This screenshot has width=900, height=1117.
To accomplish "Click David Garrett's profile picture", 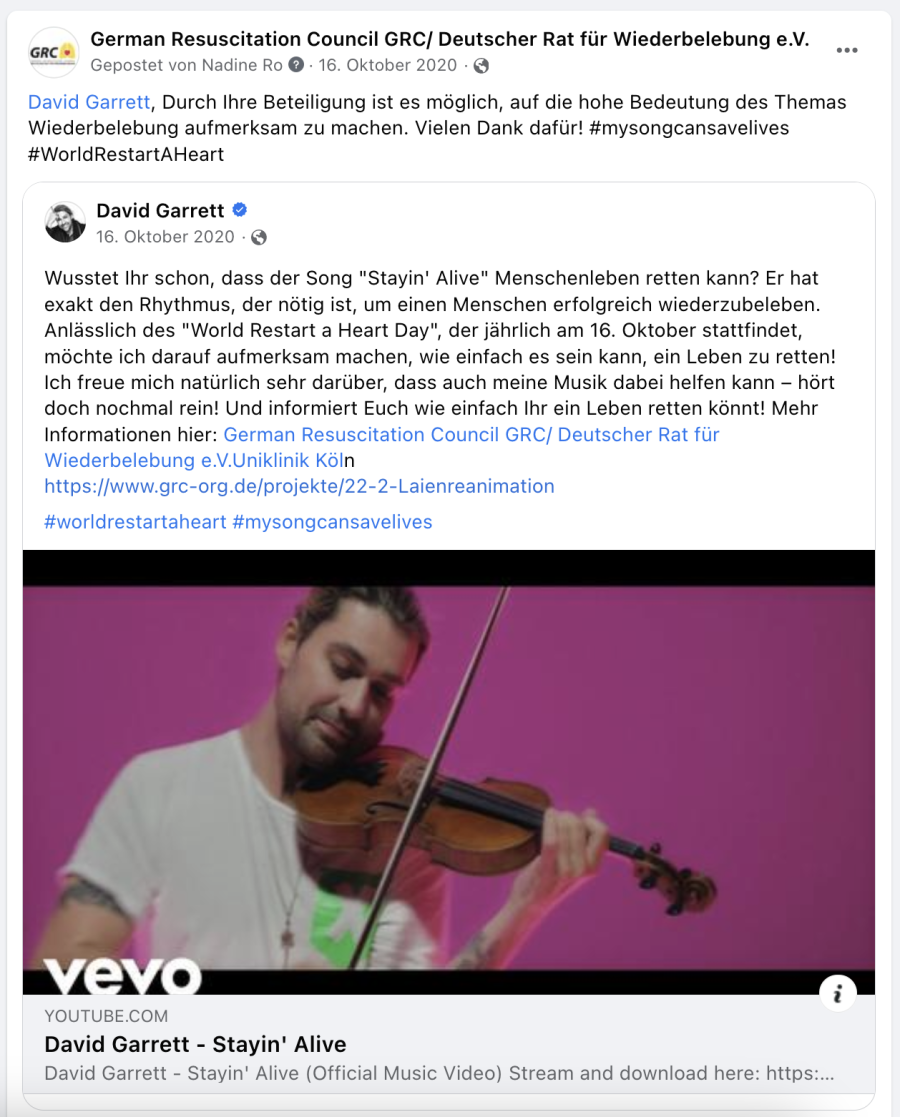I will (x=65, y=222).
